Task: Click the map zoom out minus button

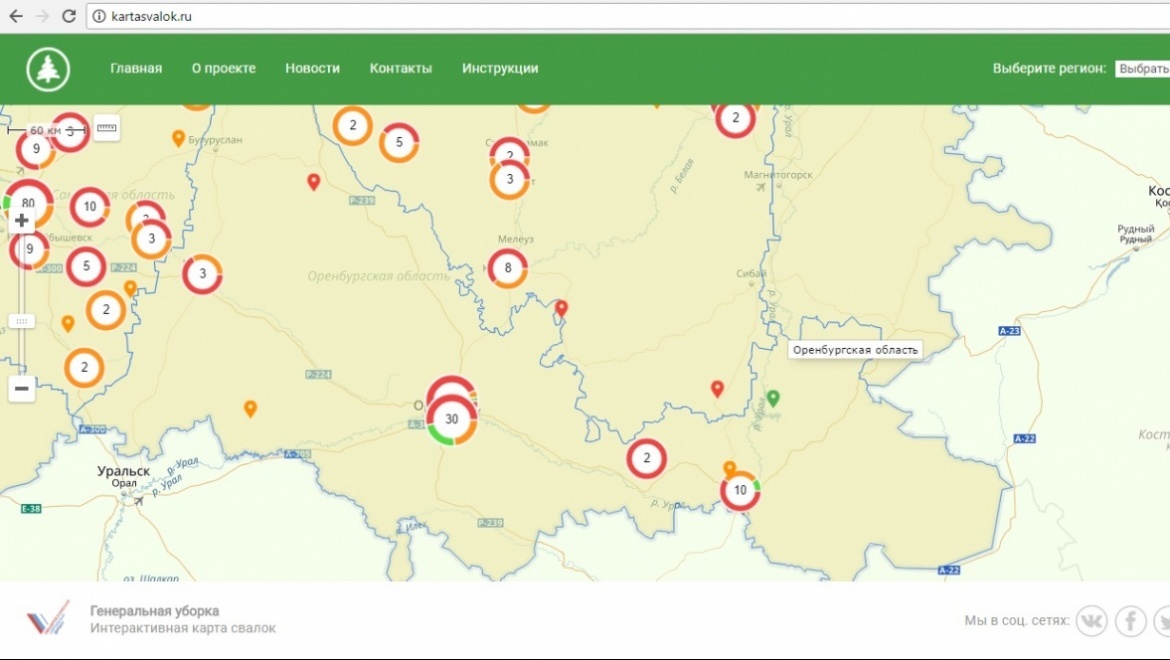Action: [x=22, y=388]
